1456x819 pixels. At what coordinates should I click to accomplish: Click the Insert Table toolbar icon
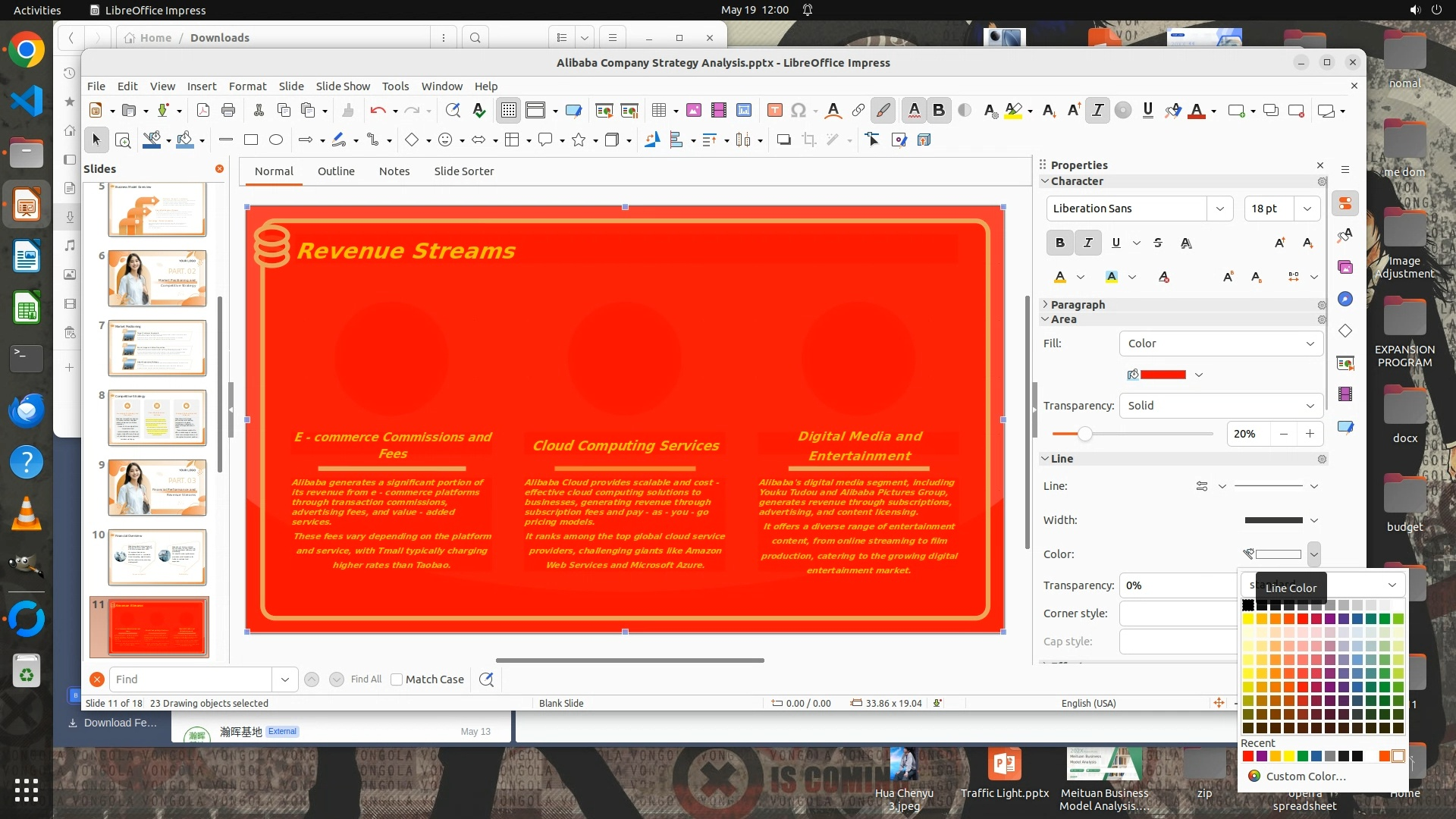coord(658,111)
